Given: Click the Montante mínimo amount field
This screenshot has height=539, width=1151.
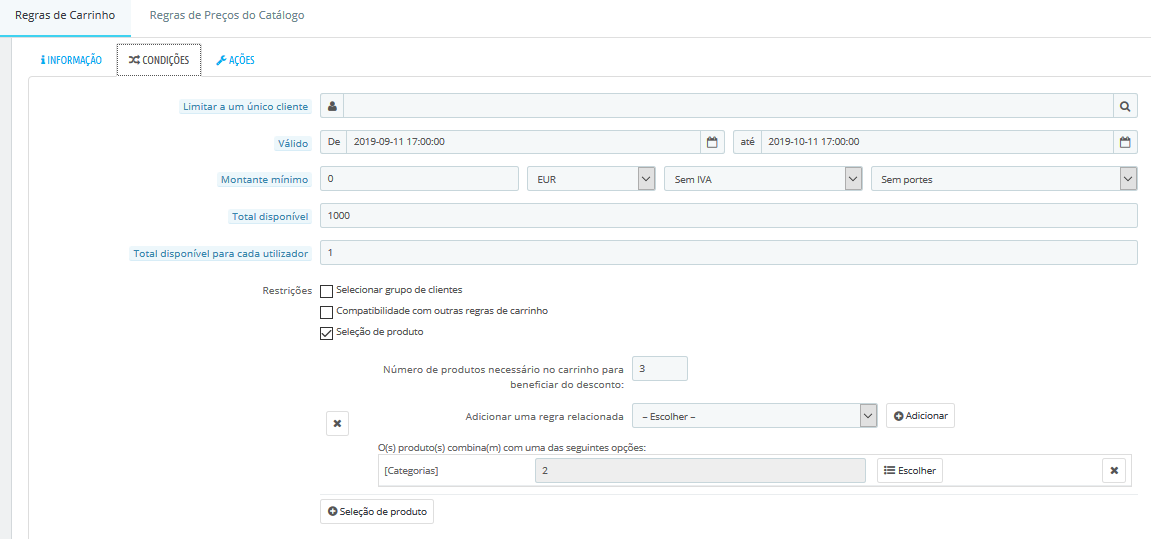Looking at the screenshot, I should pyautogui.click(x=419, y=178).
